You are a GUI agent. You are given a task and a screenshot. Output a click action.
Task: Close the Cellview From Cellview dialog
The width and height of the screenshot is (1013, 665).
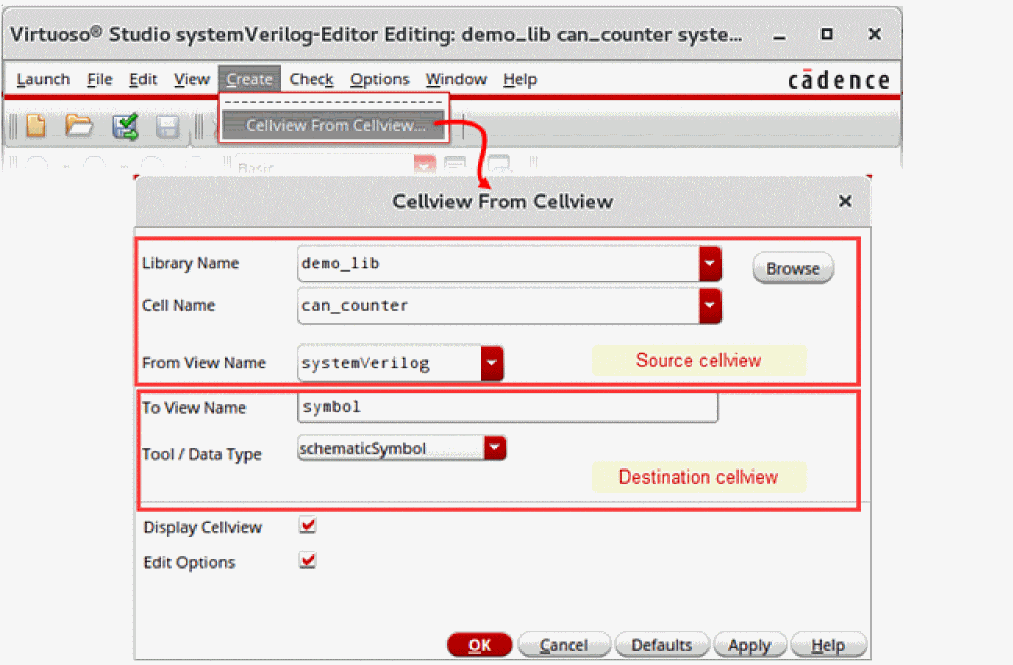[844, 202]
